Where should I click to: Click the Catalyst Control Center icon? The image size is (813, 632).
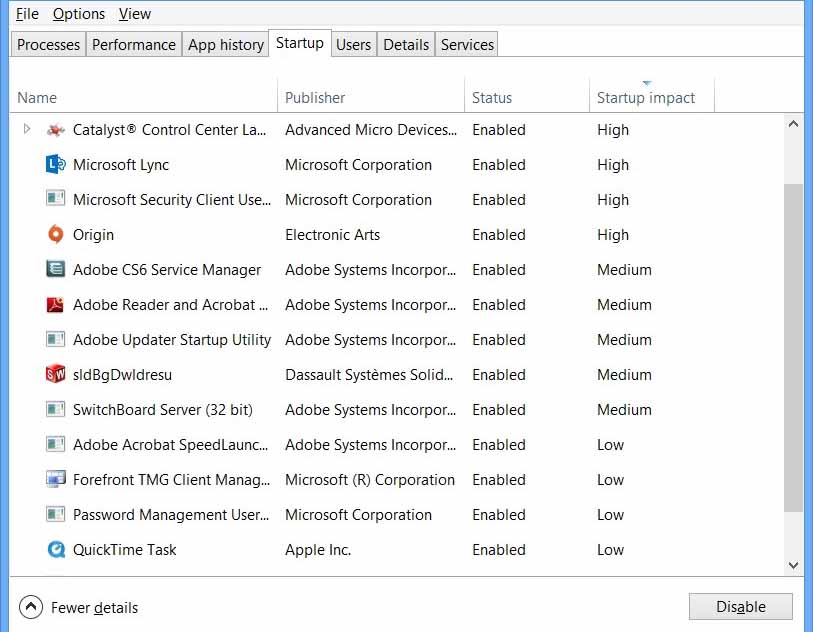coord(56,129)
